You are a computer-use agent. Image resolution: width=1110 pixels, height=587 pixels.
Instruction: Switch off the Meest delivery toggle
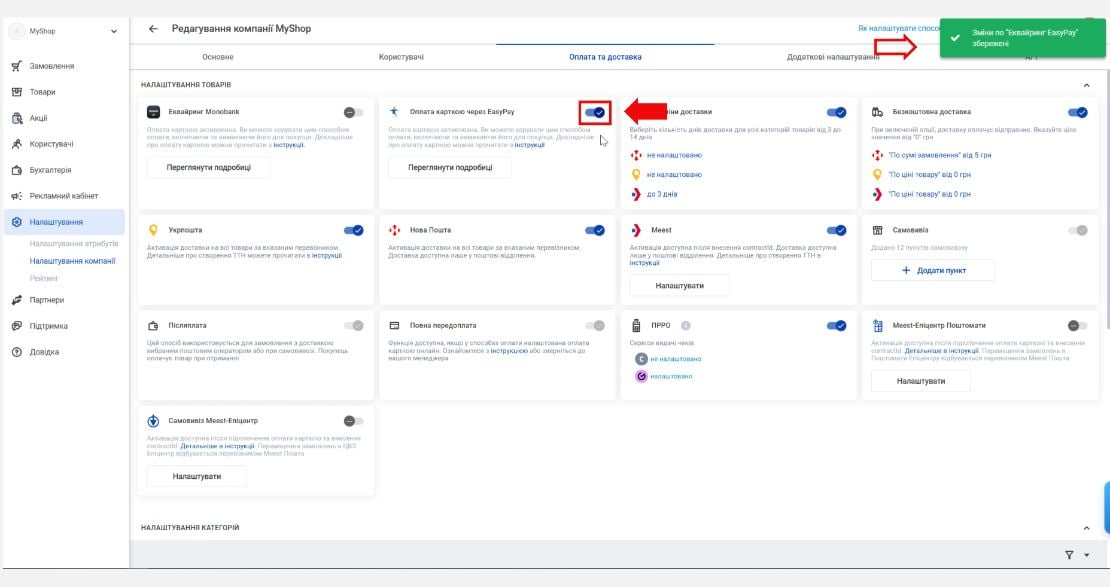point(836,230)
